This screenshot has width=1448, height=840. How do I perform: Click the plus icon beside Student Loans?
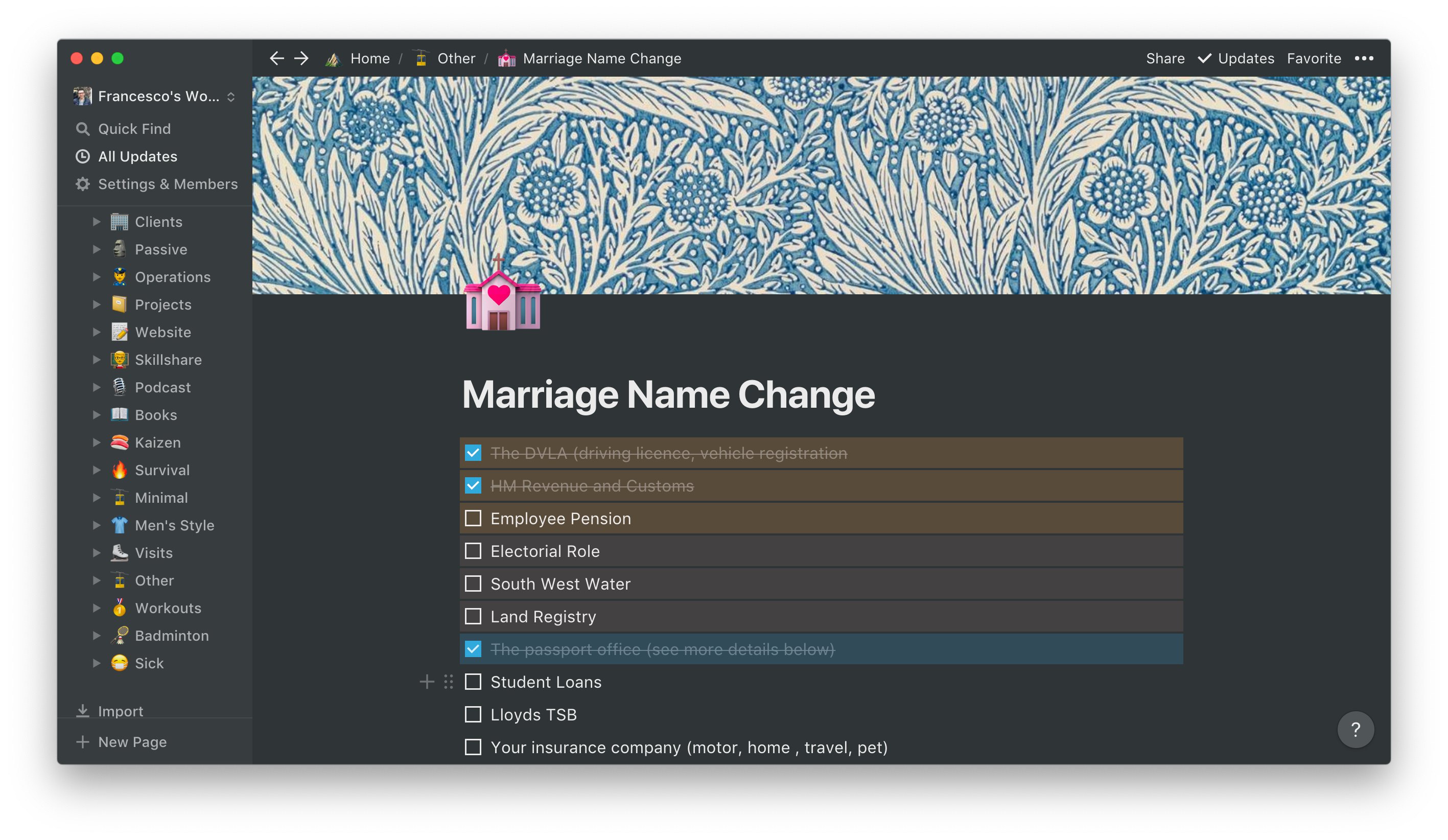[x=426, y=682]
